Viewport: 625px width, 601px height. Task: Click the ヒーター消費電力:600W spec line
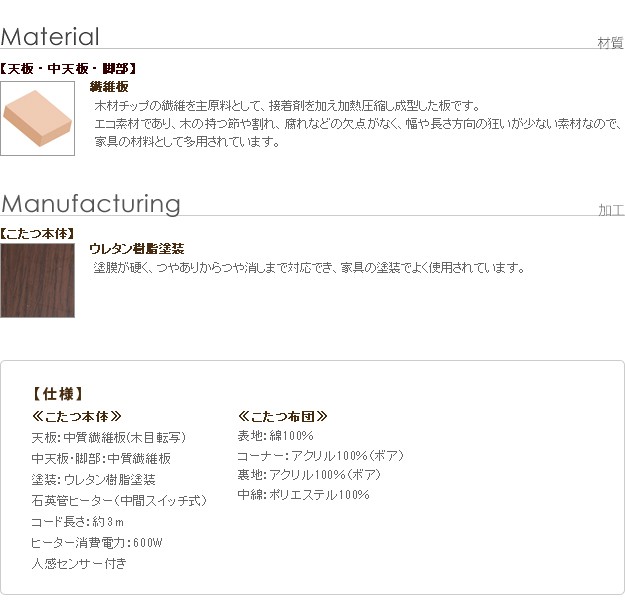[x=96, y=542]
